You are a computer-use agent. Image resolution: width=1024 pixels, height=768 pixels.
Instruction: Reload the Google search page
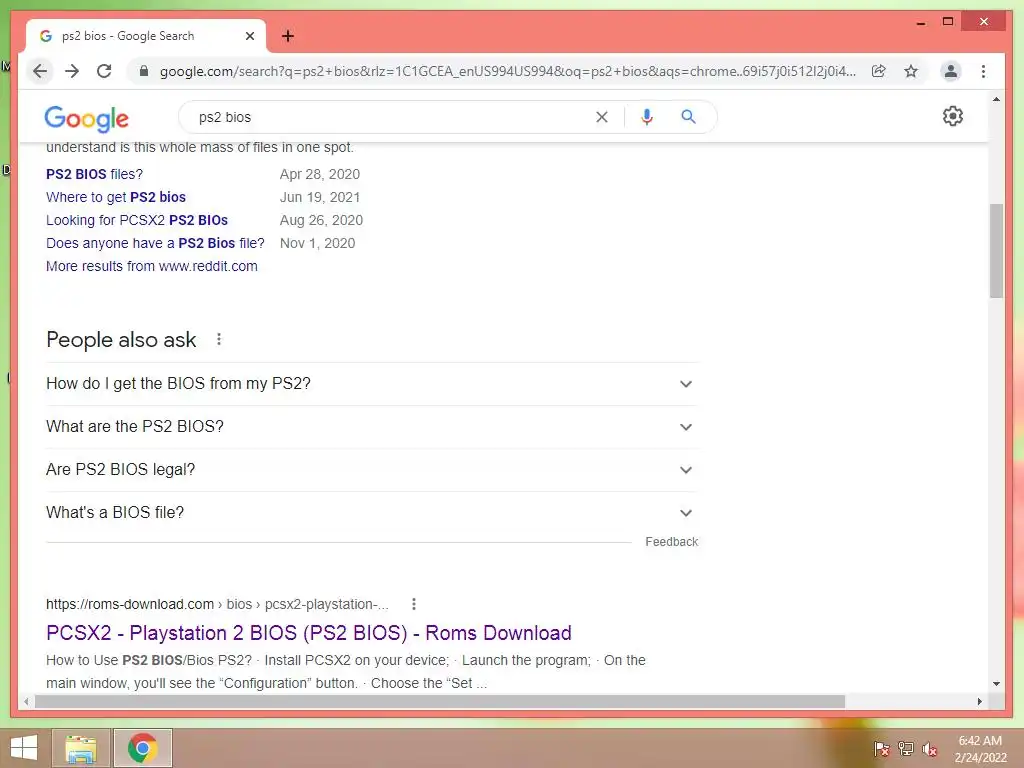[x=104, y=71]
